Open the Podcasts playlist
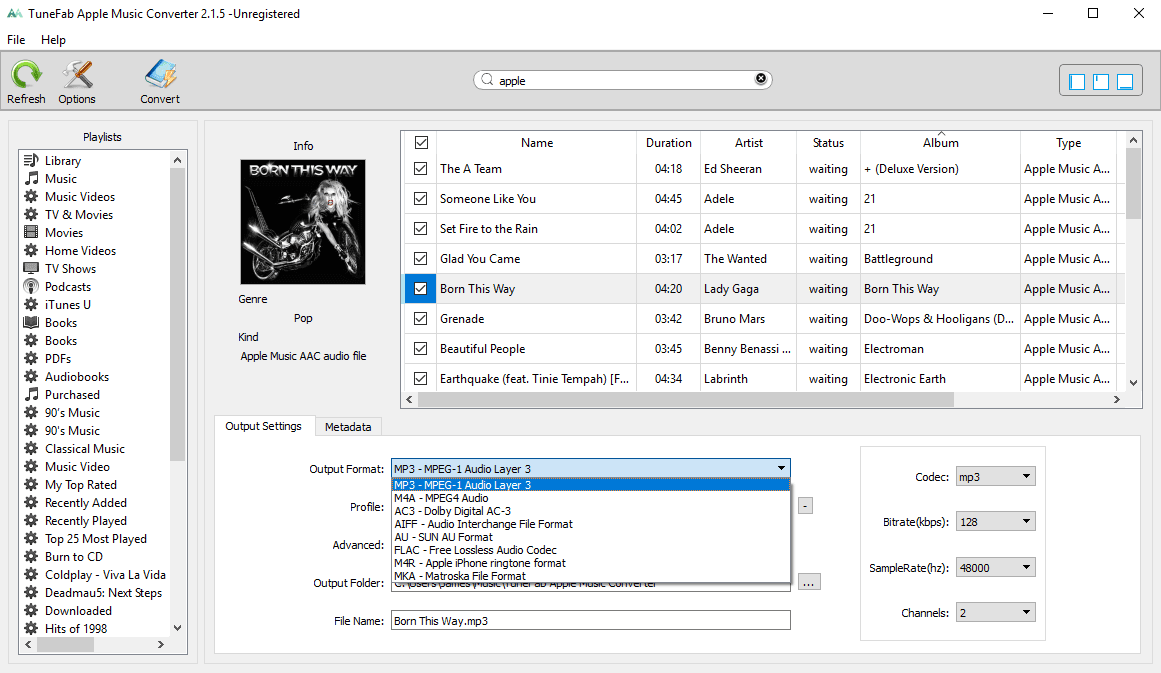Image resolution: width=1161 pixels, height=673 pixels. (x=67, y=287)
